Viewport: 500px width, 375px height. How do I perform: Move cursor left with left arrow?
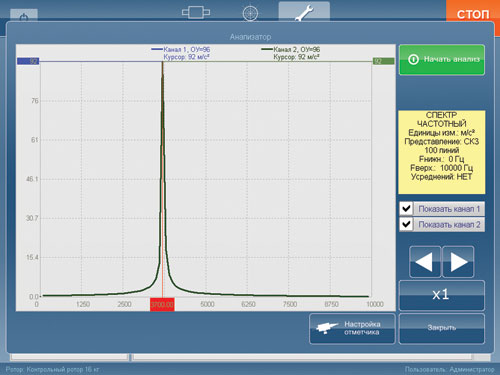pyautogui.click(x=425, y=262)
